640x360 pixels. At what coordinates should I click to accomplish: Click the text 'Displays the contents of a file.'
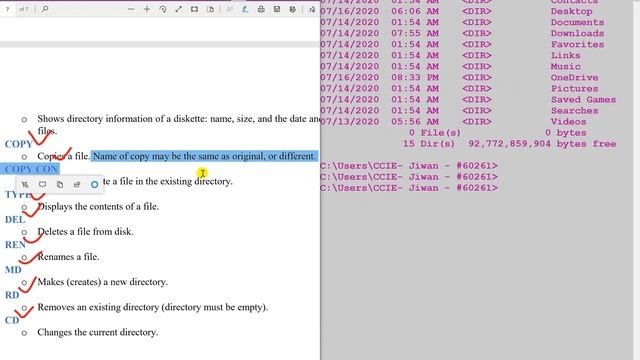[98, 207]
